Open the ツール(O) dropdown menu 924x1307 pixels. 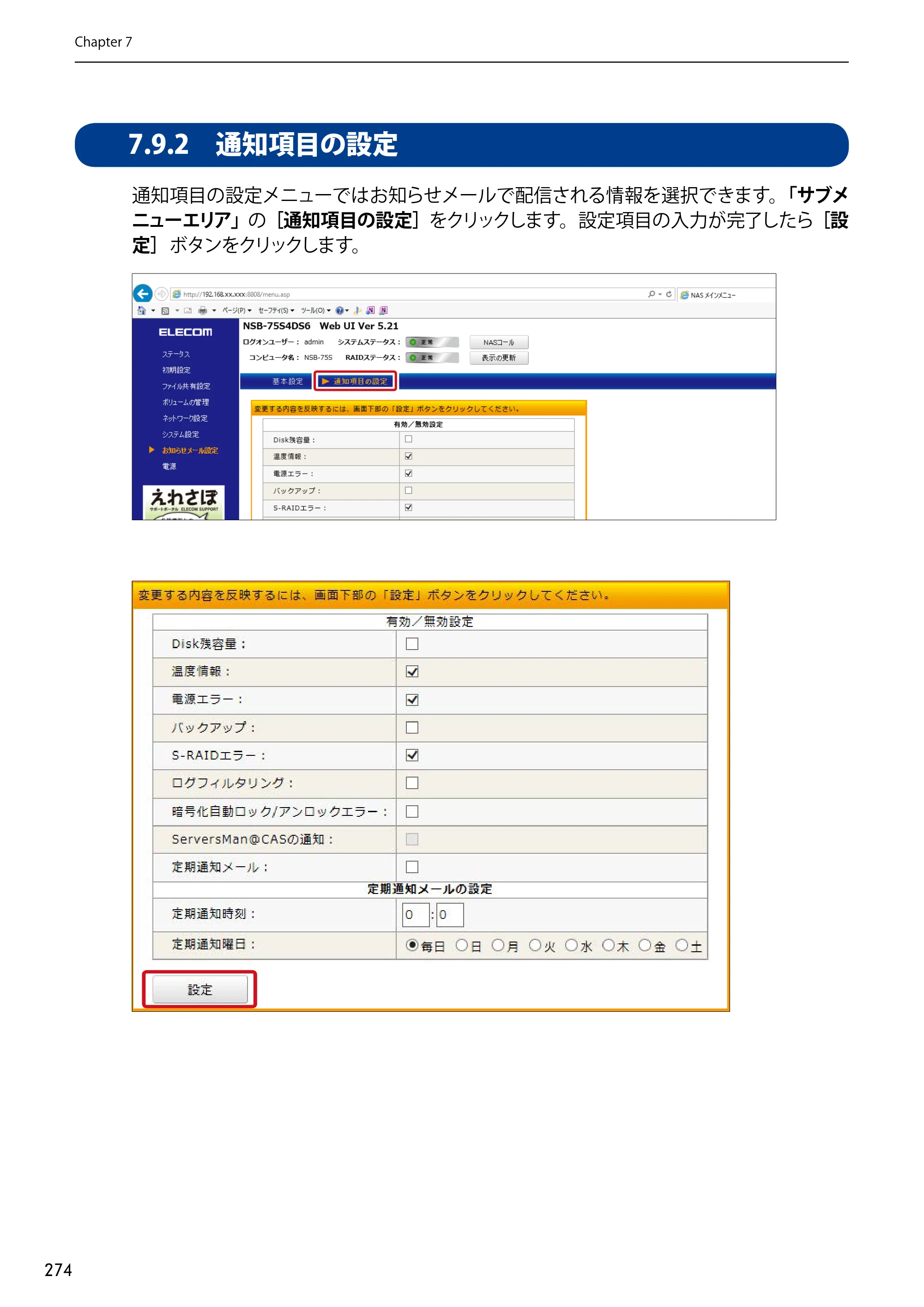(316, 310)
